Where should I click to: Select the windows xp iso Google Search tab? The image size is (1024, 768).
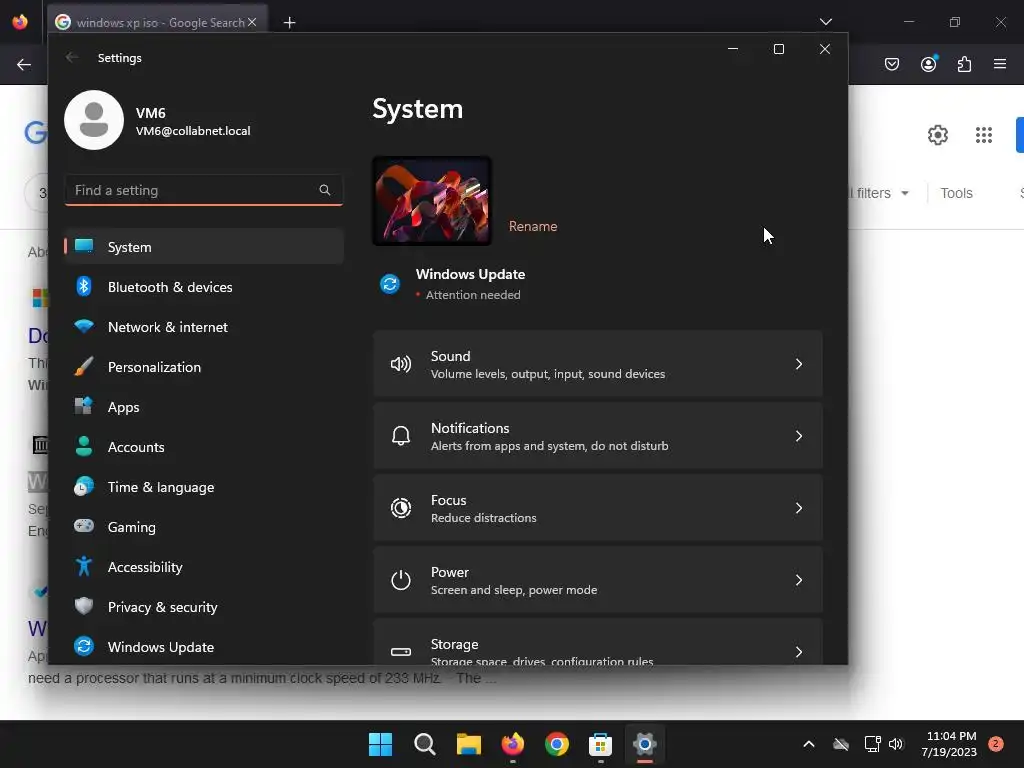(158, 22)
